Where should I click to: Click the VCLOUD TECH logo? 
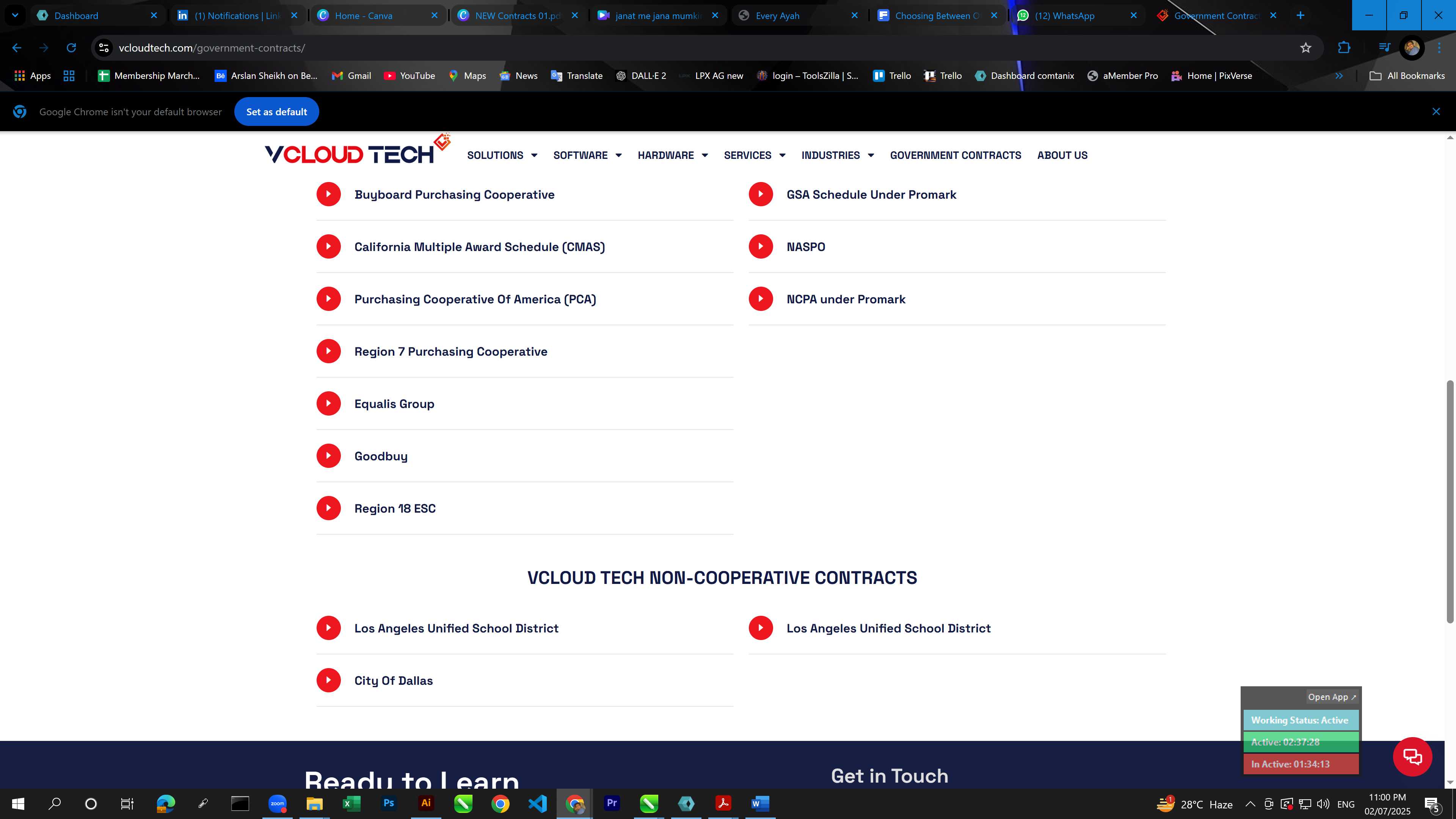point(357,149)
